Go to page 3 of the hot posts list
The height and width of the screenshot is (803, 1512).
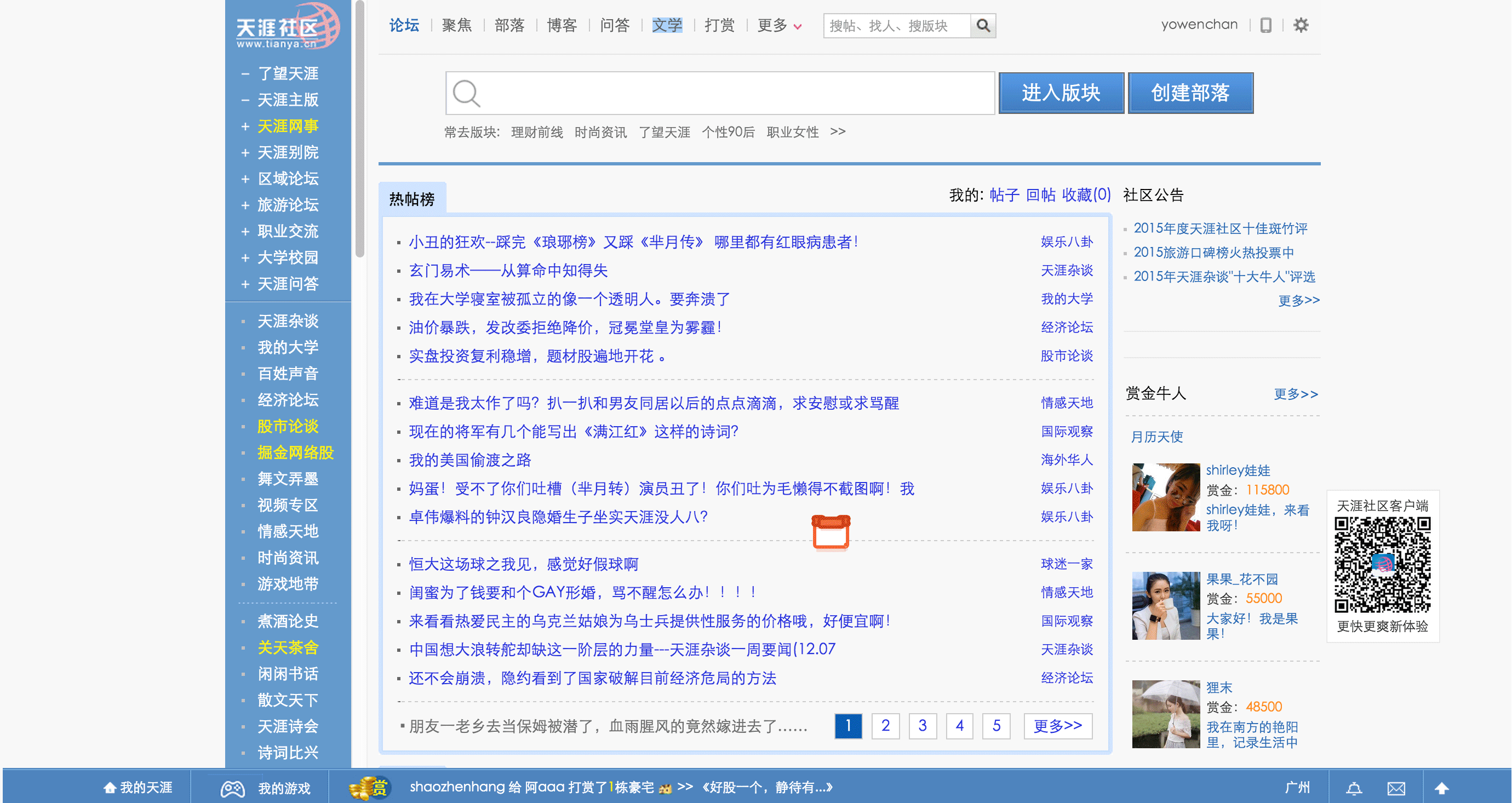[x=922, y=726]
